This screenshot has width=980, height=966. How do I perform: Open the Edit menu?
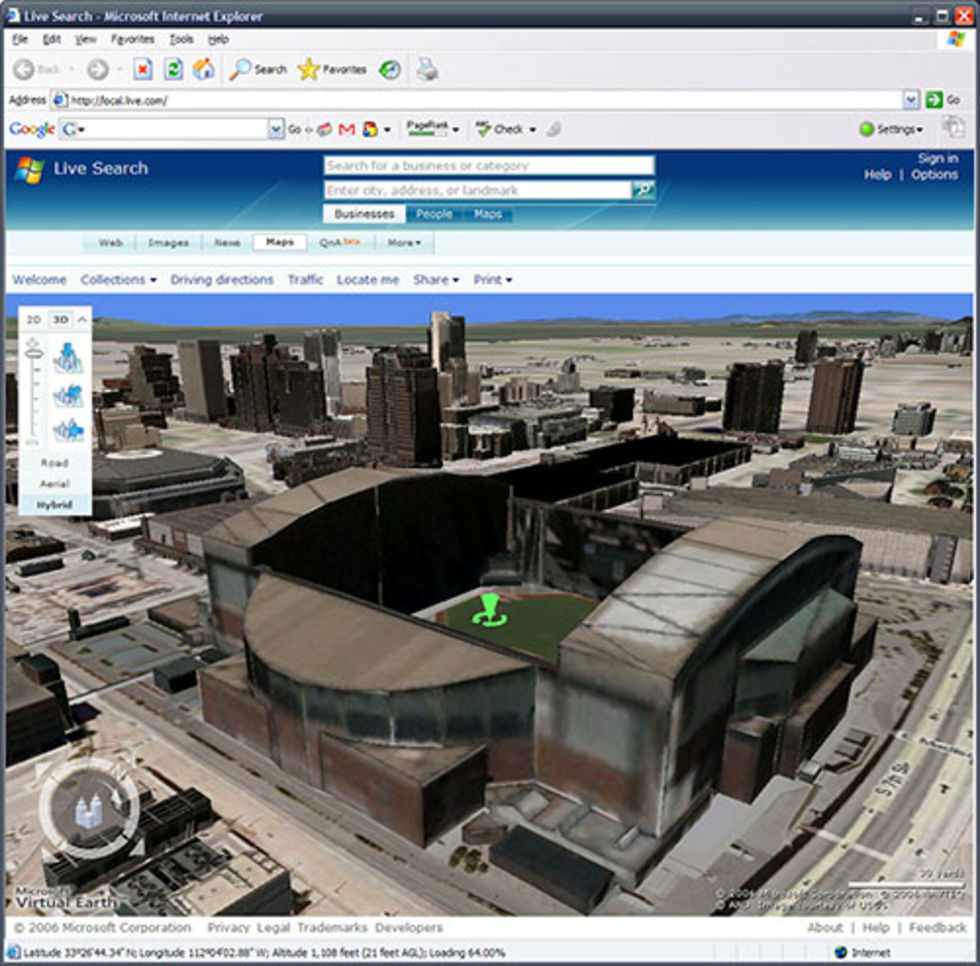(51, 39)
